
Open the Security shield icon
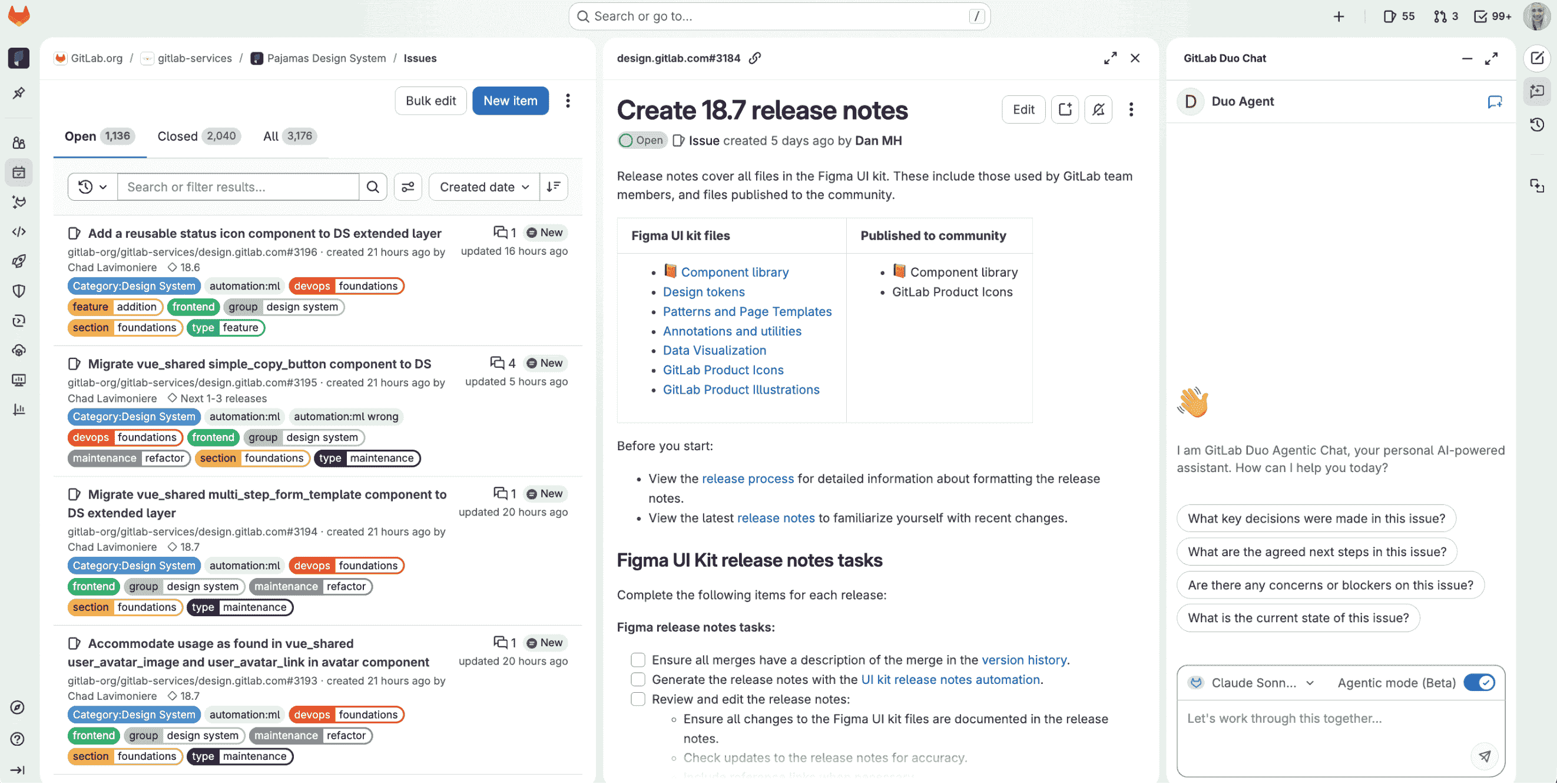click(19, 291)
